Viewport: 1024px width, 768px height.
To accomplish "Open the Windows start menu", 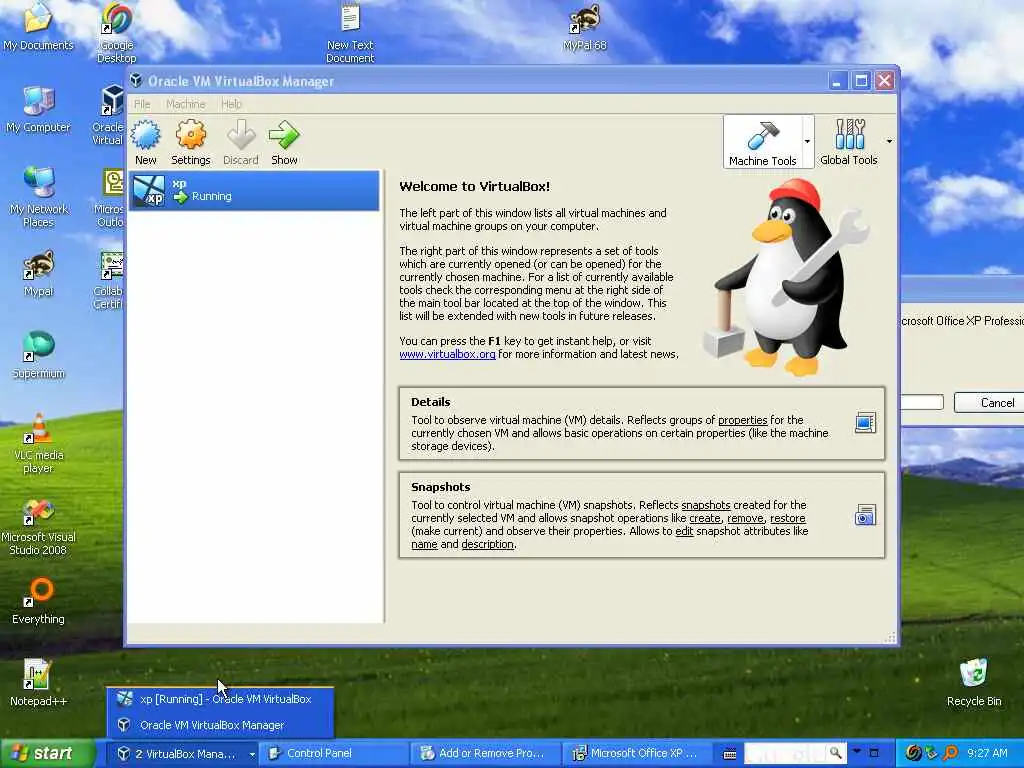I will [48, 754].
